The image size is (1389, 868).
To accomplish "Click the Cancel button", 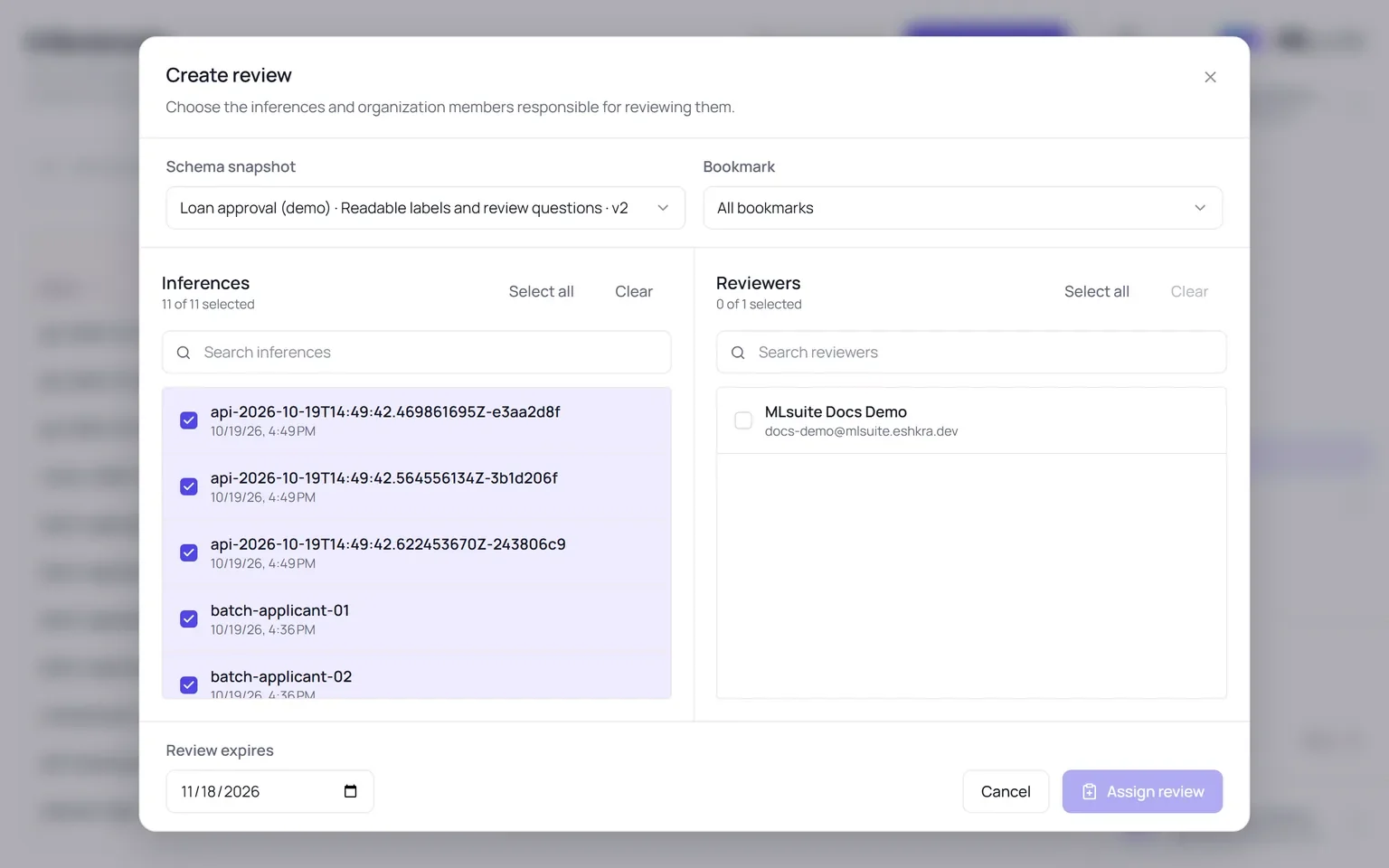I will (1006, 791).
